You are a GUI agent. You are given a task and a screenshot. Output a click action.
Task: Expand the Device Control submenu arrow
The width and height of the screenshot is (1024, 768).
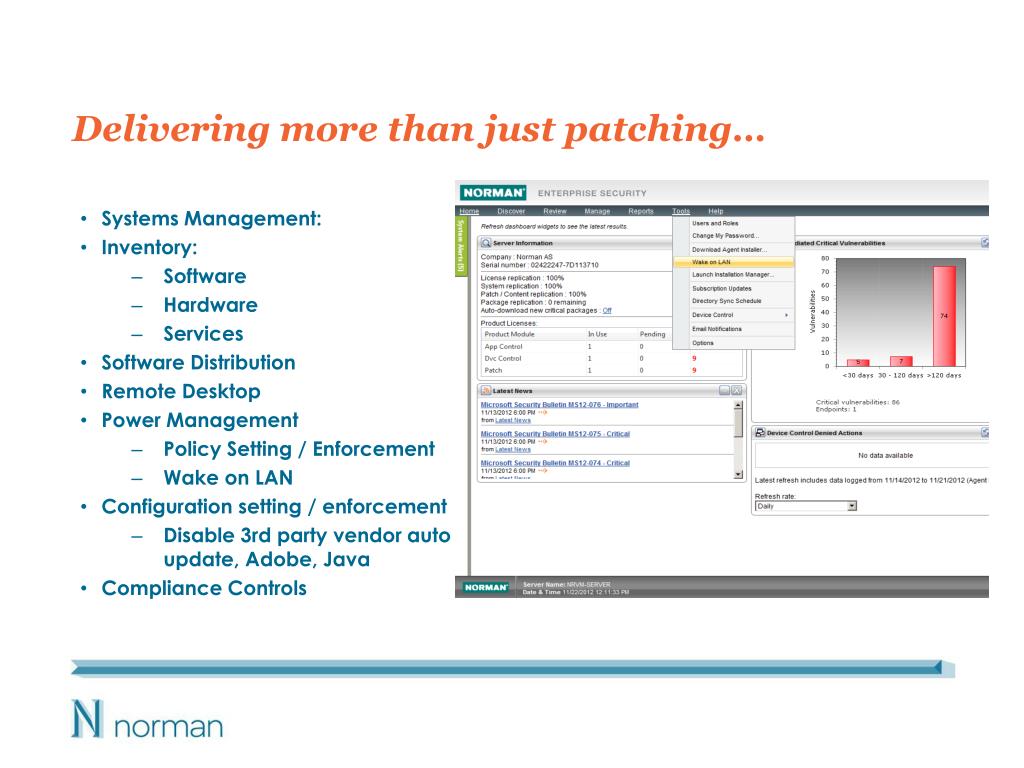(786, 315)
